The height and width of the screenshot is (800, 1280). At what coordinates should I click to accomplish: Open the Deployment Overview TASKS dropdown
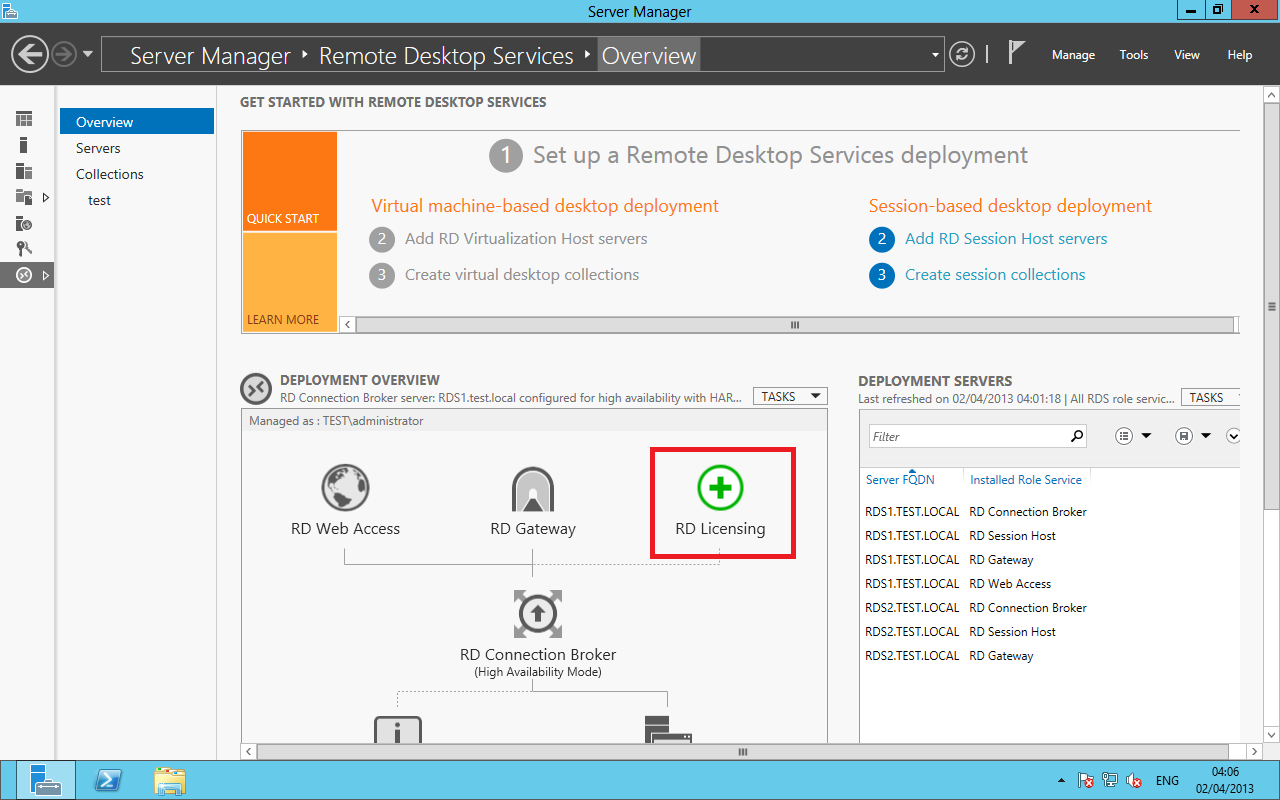click(790, 397)
